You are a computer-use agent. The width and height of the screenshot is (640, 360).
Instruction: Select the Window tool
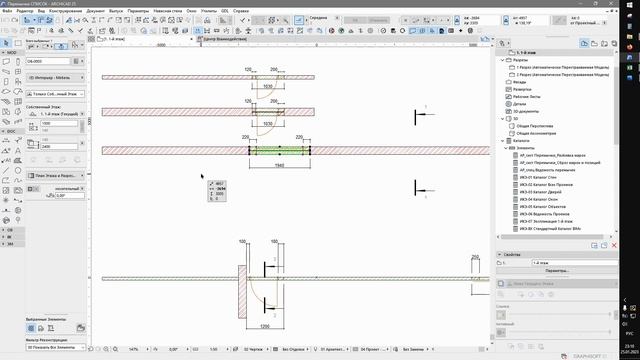[18, 71]
